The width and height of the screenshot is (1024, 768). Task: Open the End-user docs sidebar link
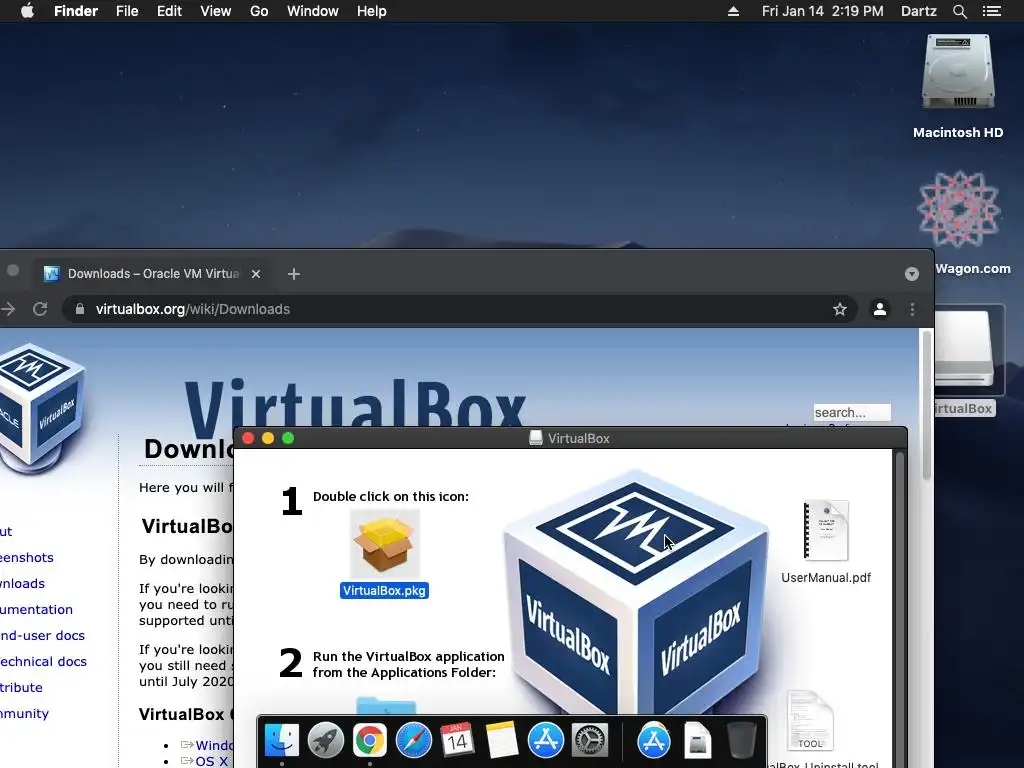(x=42, y=635)
